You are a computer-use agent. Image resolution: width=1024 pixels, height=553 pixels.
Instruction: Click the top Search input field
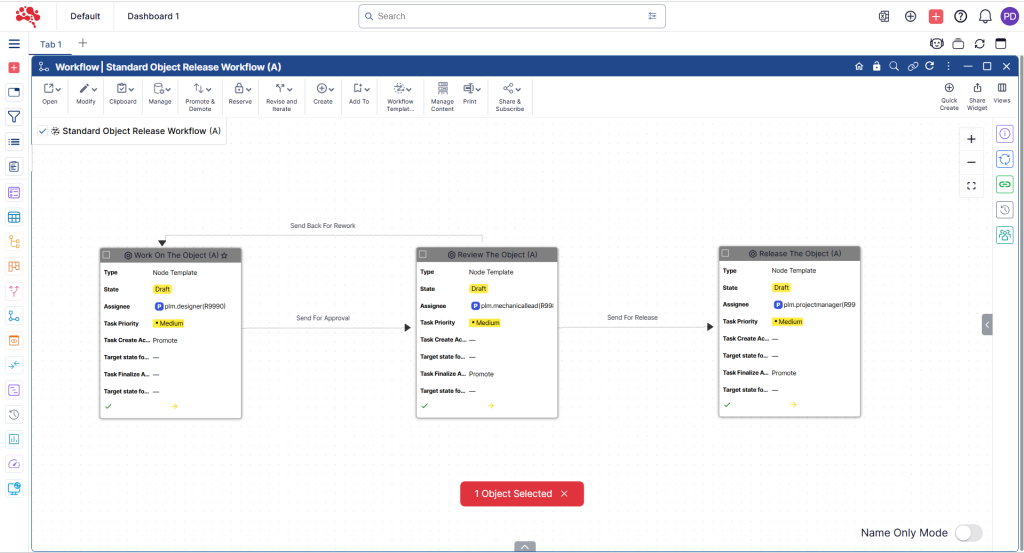510,16
